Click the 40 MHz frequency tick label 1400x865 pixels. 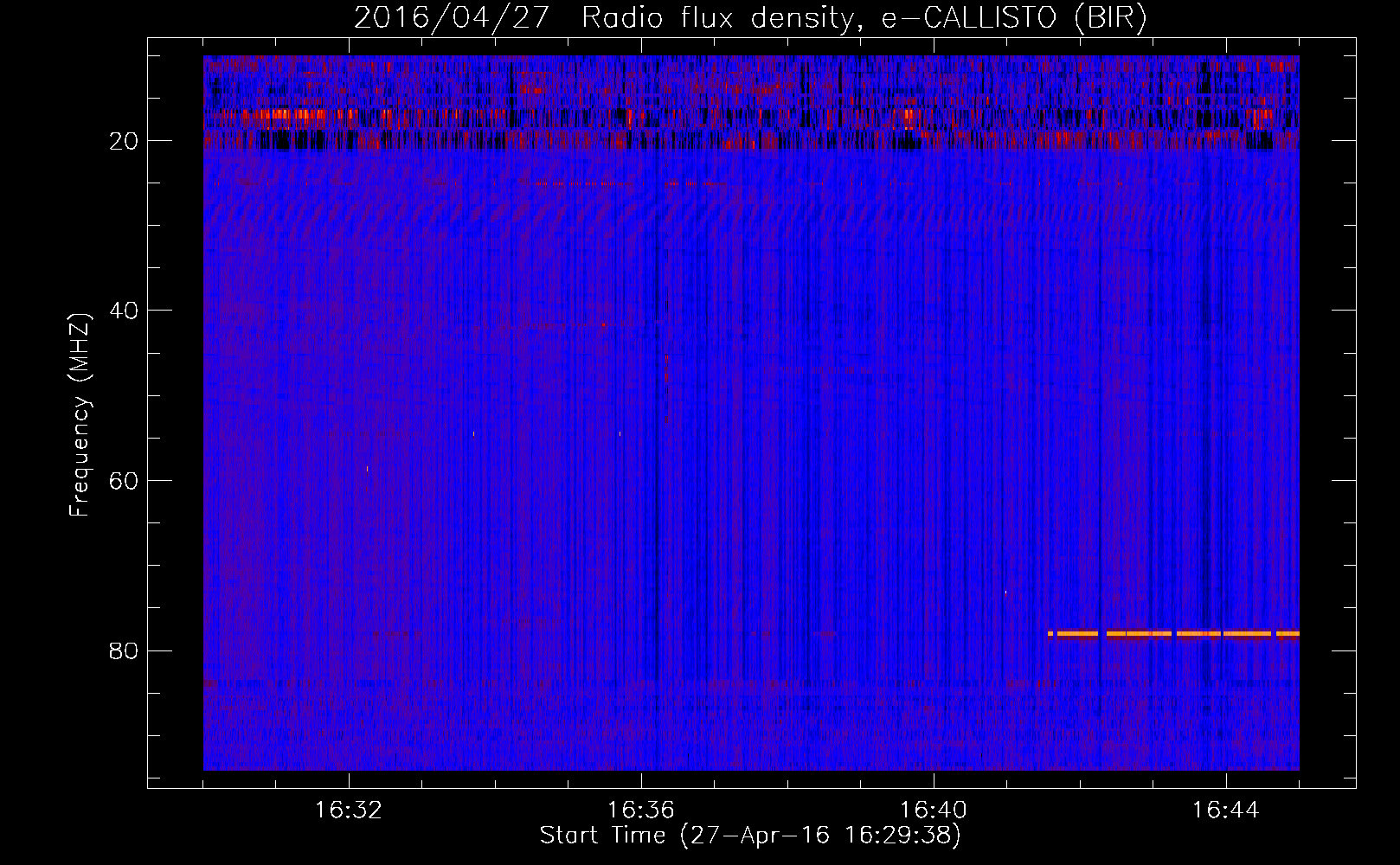(124, 311)
